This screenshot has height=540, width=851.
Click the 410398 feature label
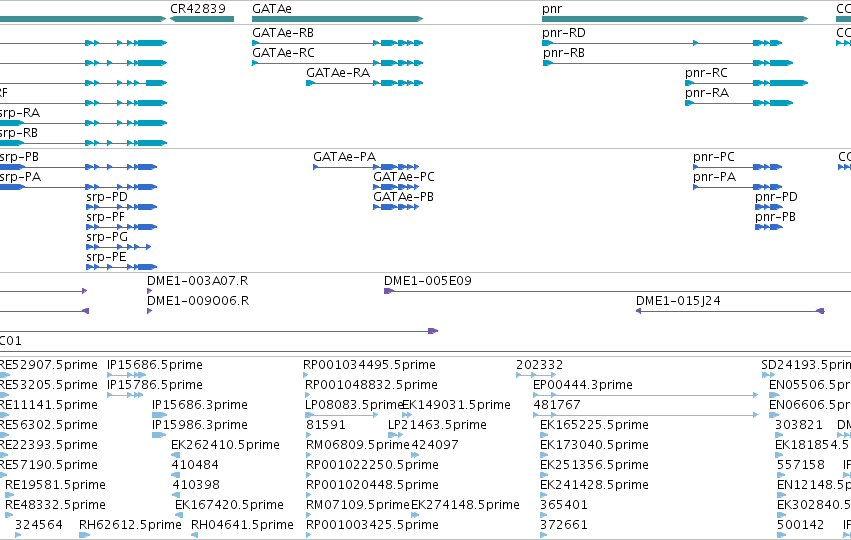click(x=196, y=485)
